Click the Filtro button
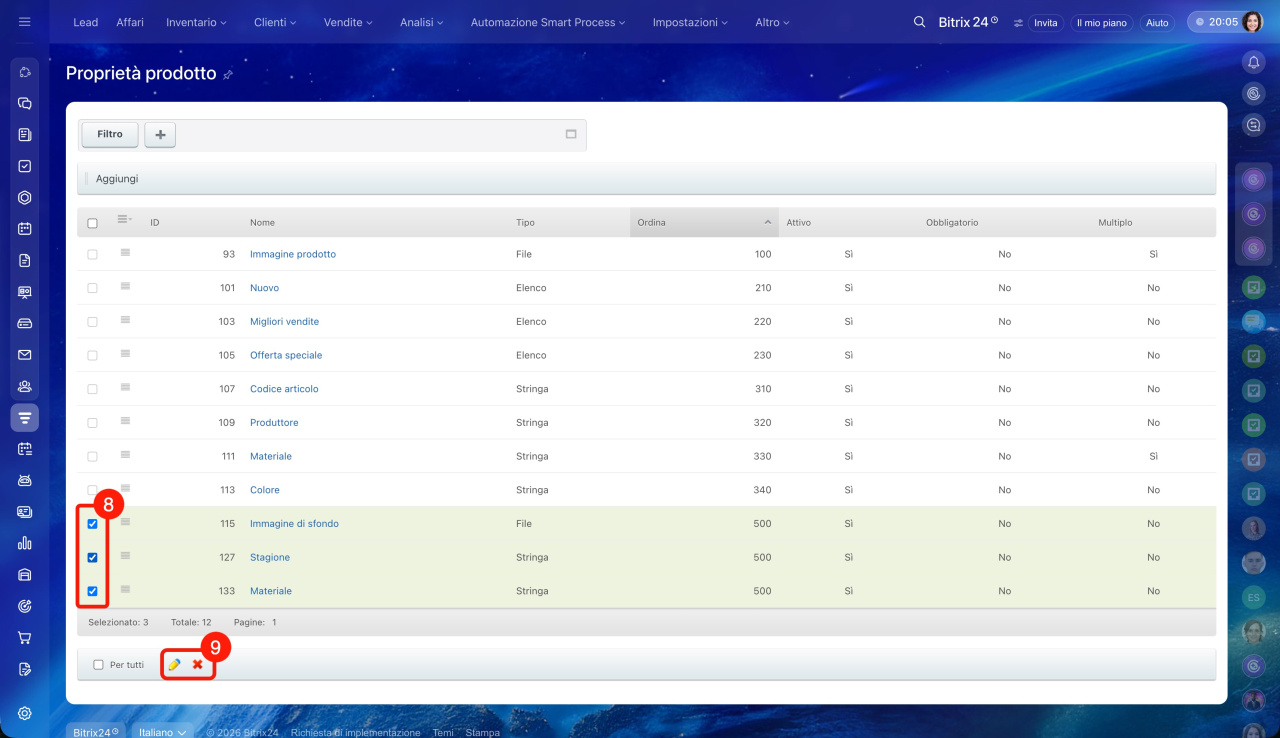The height and width of the screenshot is (738, 1280). click(110, 135)
